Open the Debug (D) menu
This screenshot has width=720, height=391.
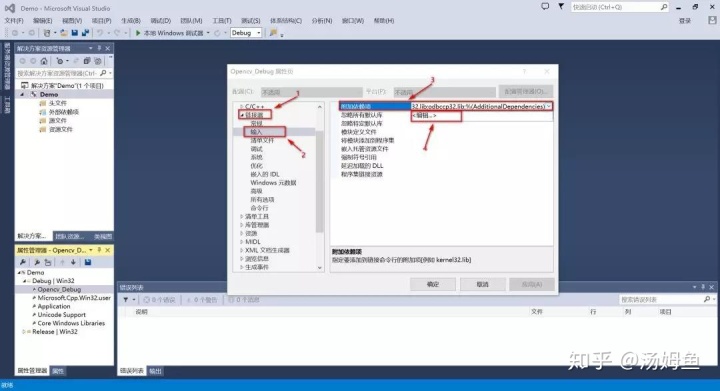(160, 21)
